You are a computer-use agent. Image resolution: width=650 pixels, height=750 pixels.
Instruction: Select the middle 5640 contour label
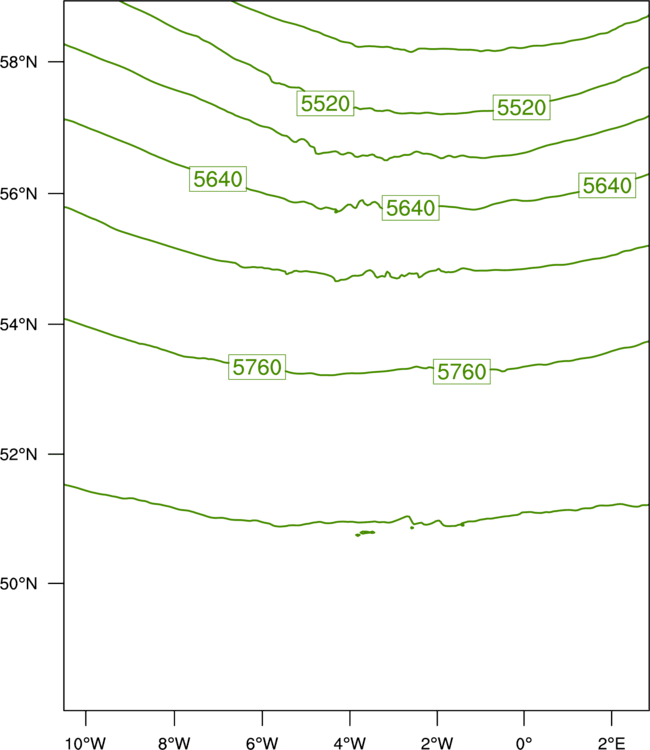(x=410, y=208)
